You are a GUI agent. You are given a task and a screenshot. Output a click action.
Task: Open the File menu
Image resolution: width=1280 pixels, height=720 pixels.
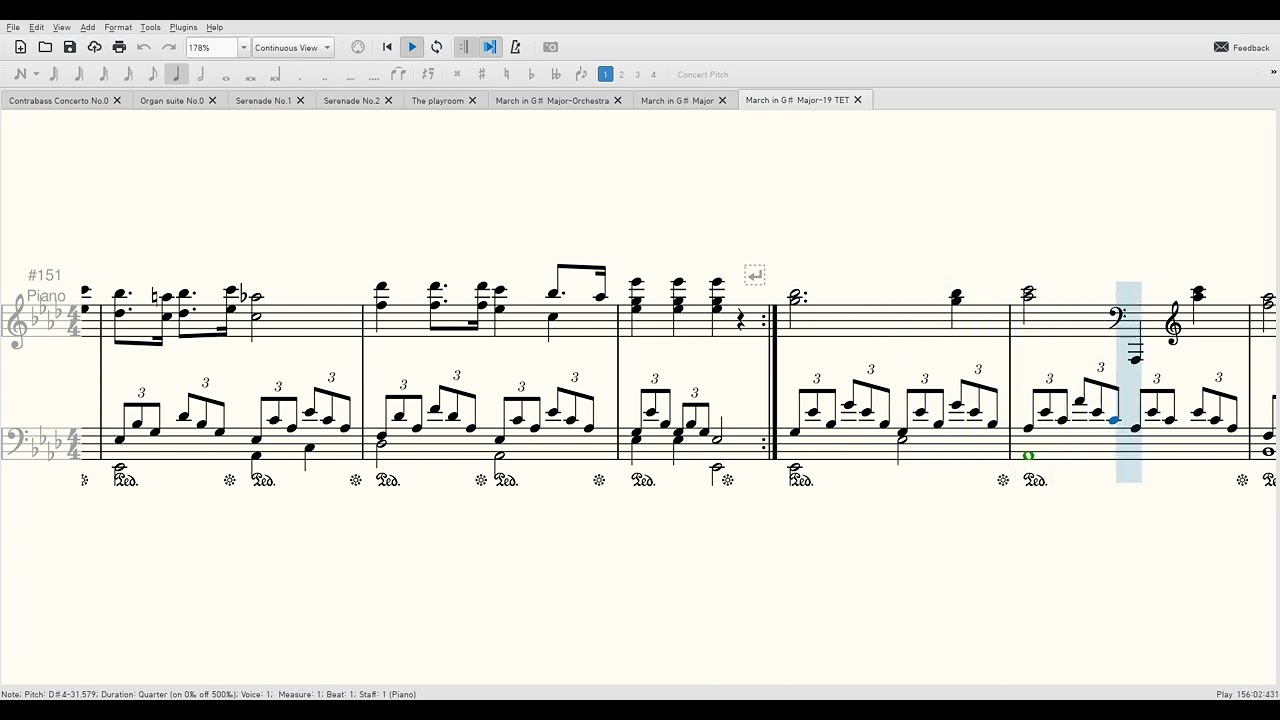coord(13,27)
